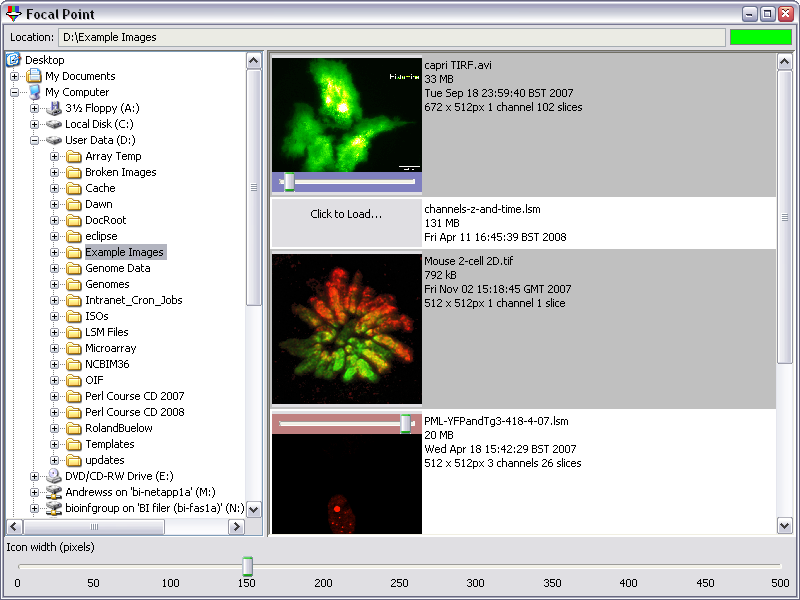Click the Icon width slider handle
Viewport: 800px width, 600px height.
click(x=247, y=566)
